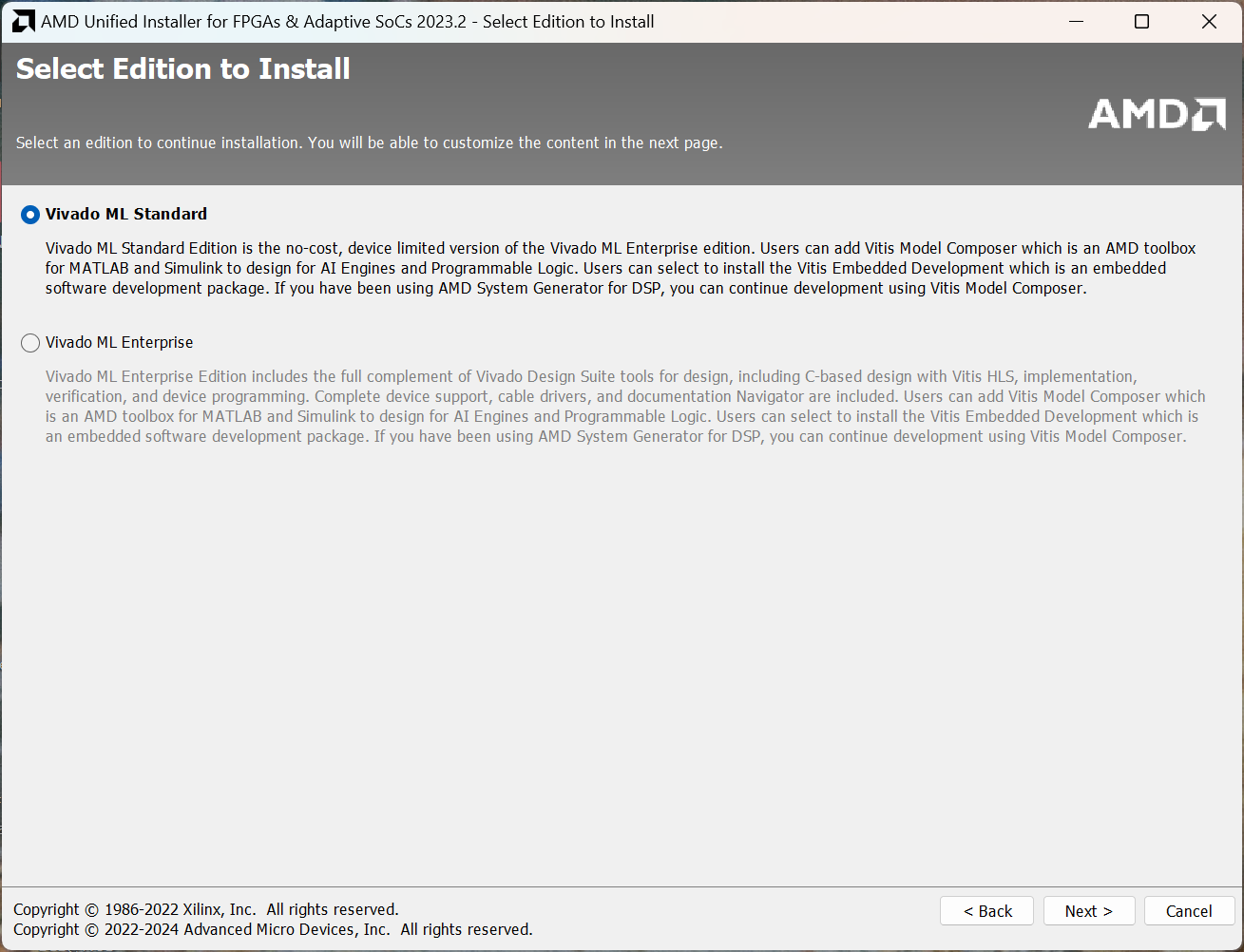The image size is (1244, 952).
Task: Go back with the Back button
Action: point(986,911)
